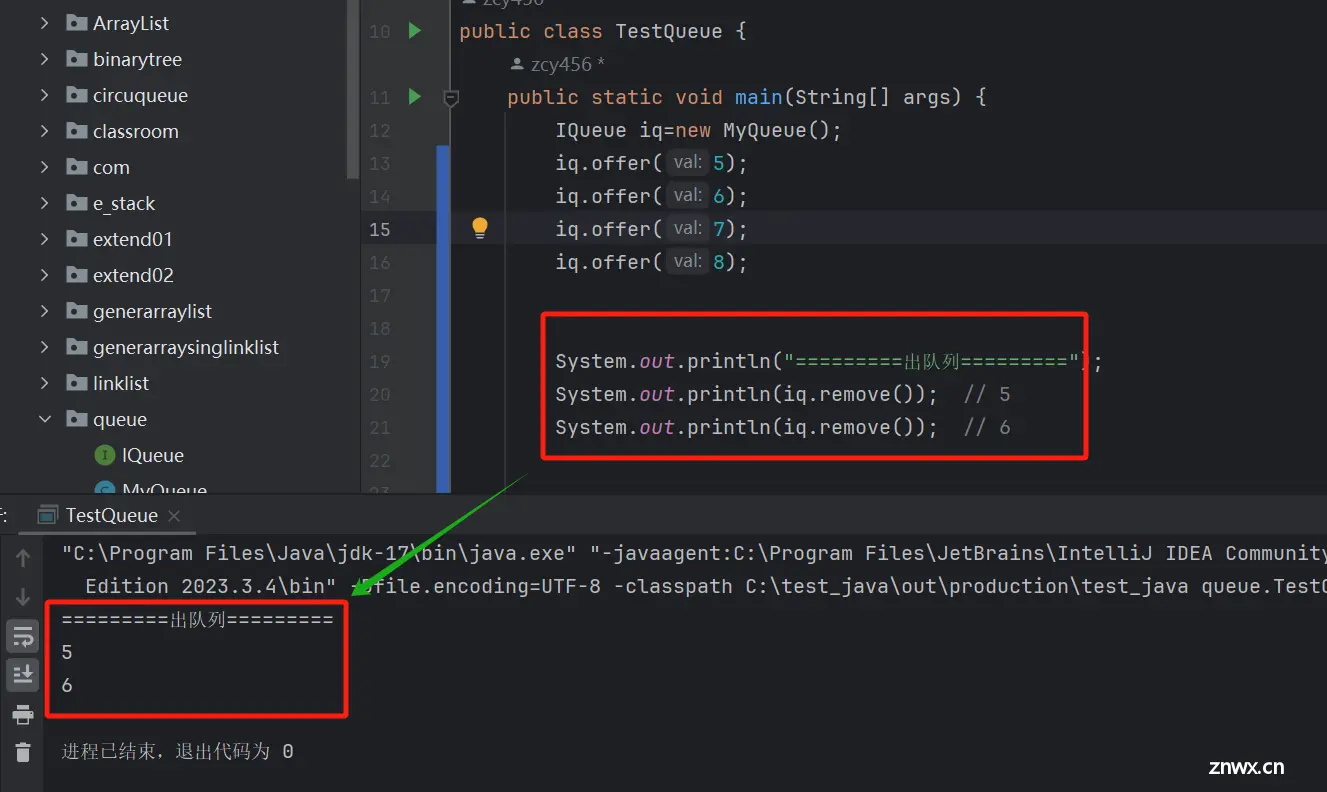
Task: Place cursor on iq.offer(6) line
Action: (x=651, y=196)
